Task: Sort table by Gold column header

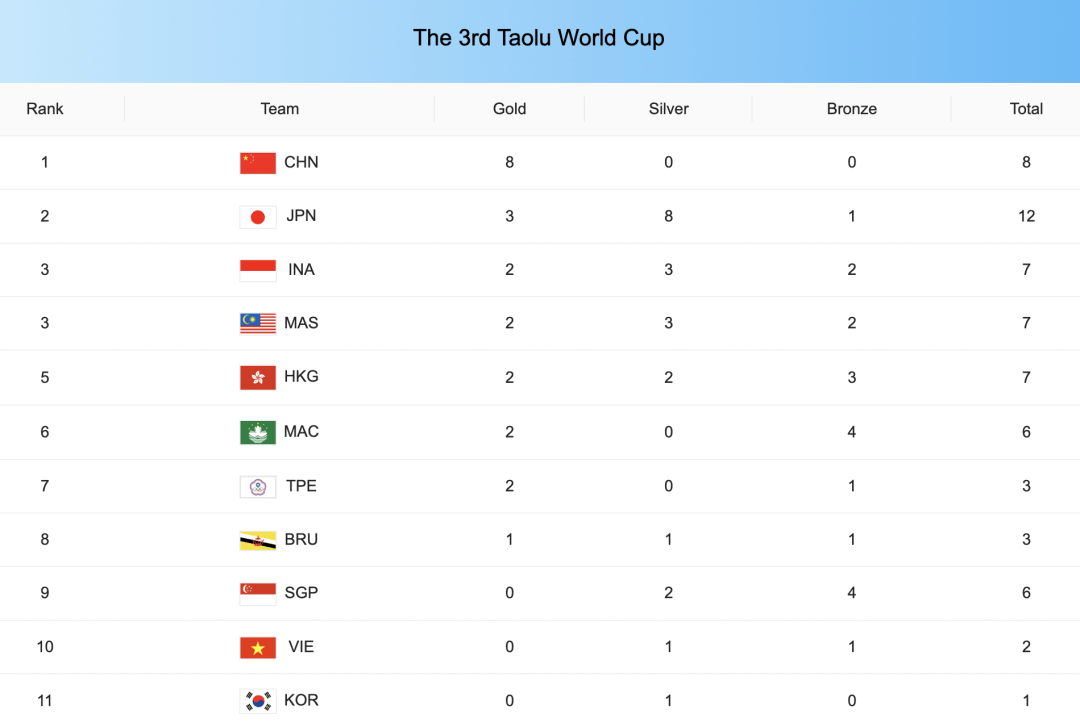Action: click(509, 109)
